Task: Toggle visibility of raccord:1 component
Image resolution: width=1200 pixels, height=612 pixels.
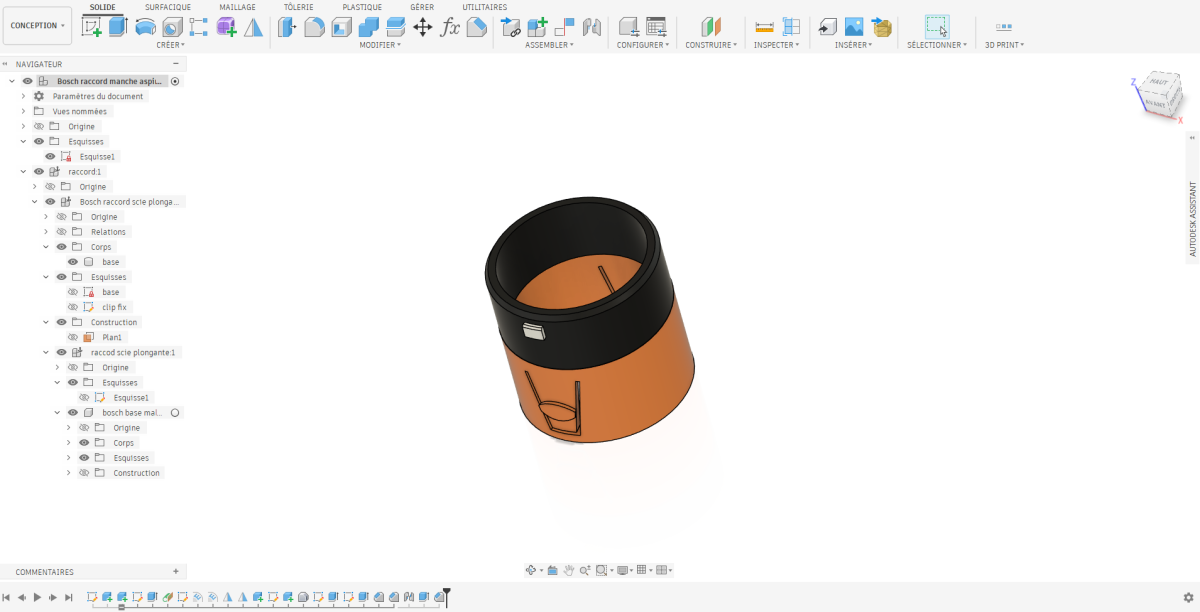Action: pos(39,171)
